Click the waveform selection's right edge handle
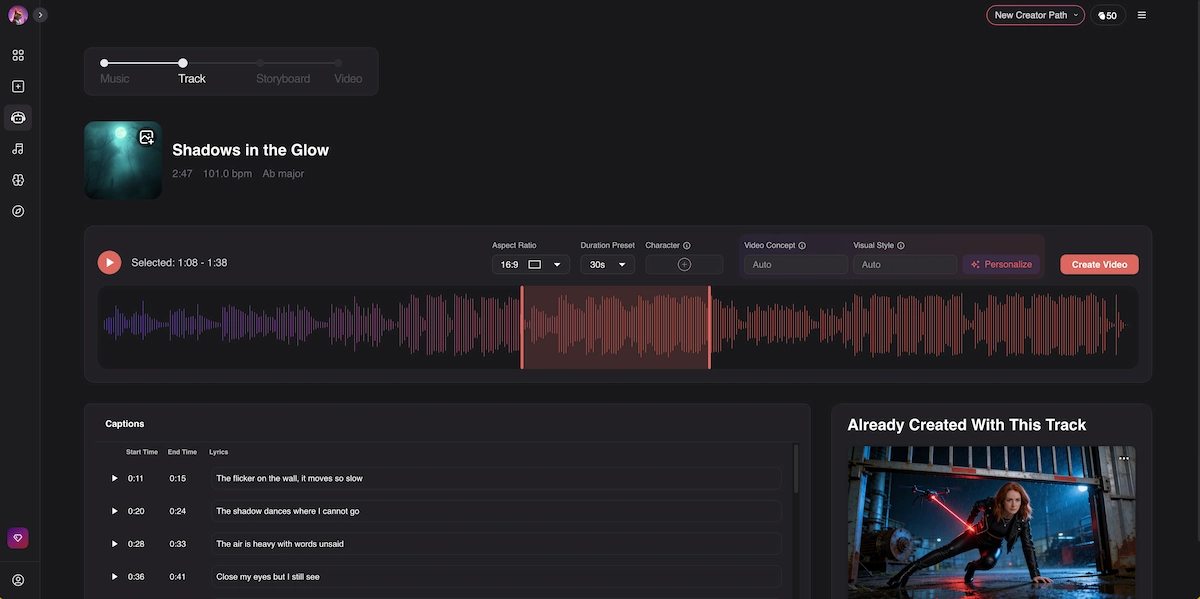Viewport: 1200px width, 599px height. pyautogui.click(x=710, y=327)
